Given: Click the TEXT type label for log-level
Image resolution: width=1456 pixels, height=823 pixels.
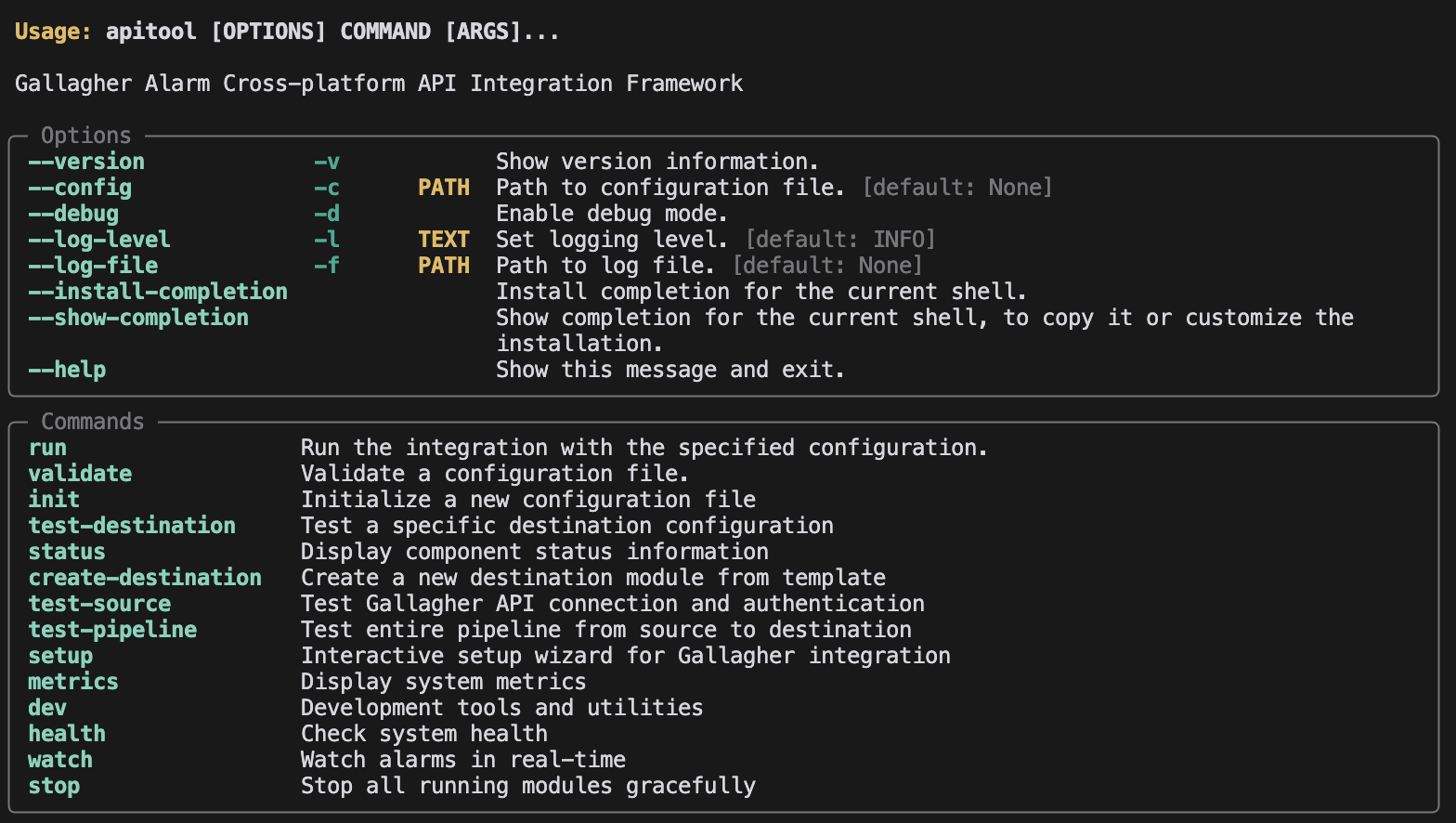Looking at the screenshot, I should [x=444, y=240].
